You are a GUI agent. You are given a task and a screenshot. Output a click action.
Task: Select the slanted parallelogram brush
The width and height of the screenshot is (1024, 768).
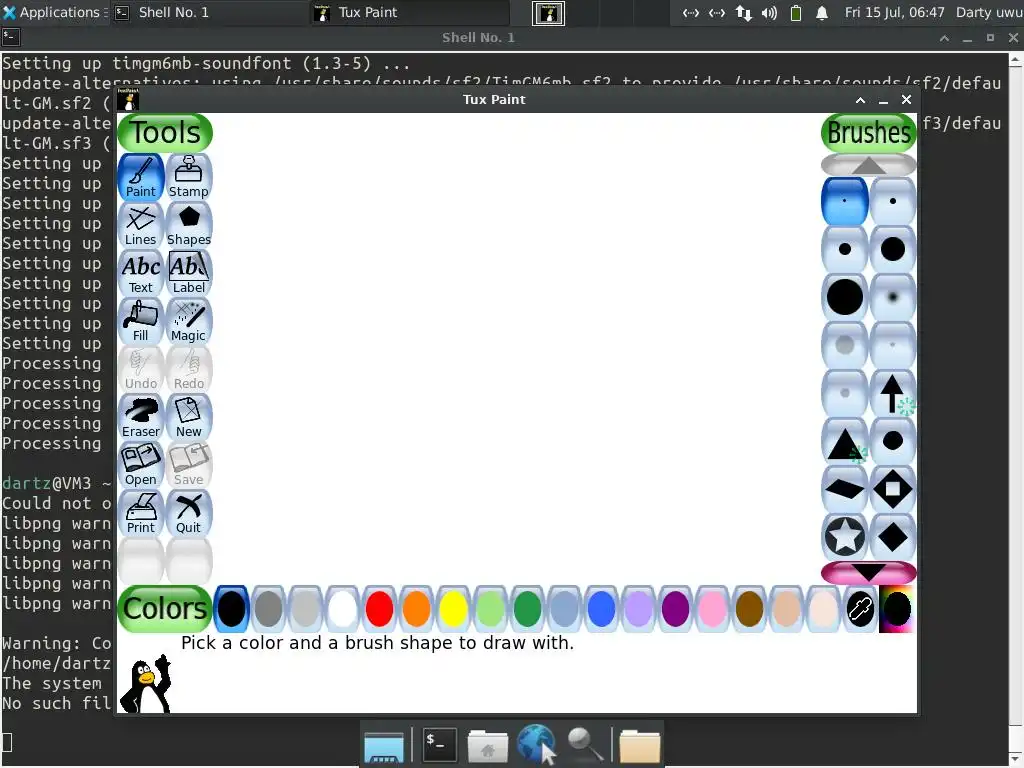tap(844, 489)
